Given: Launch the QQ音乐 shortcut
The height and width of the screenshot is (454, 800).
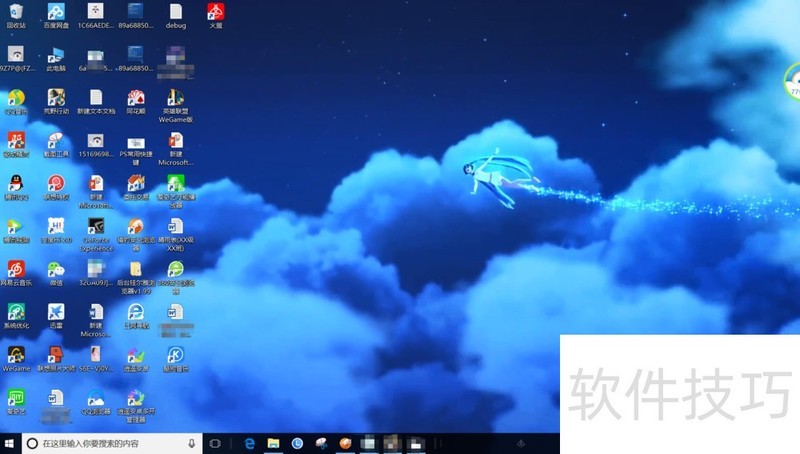Looking at the screenshot, I should [x=16, y=101].
